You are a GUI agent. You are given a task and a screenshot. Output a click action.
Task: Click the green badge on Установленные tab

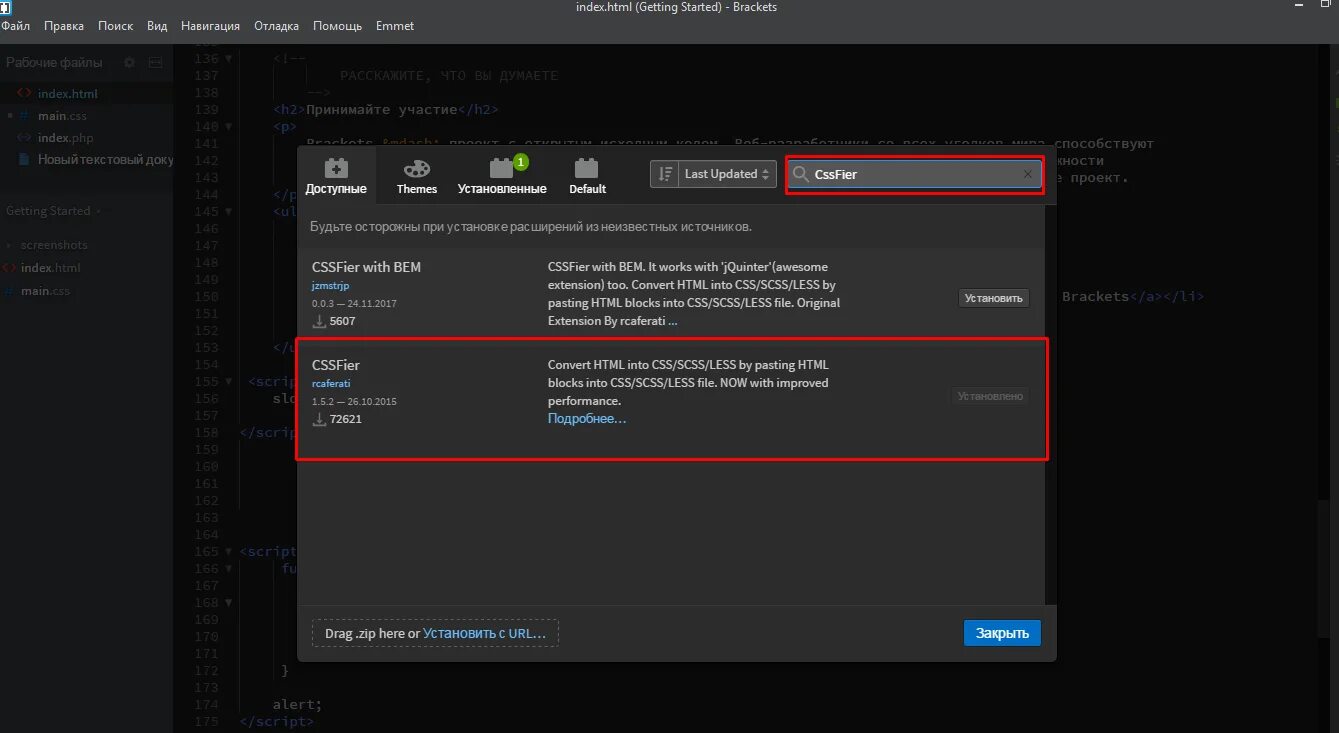click(520, 162)
